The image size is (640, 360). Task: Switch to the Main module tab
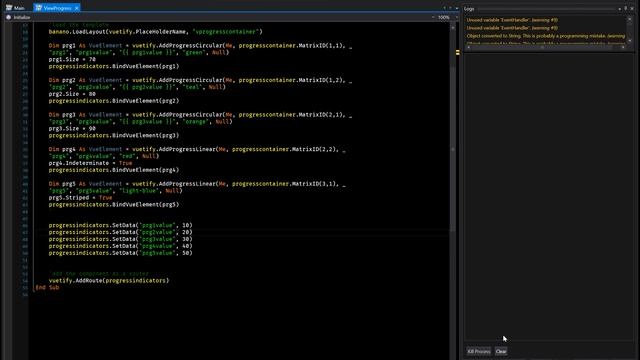pos(15,8)
